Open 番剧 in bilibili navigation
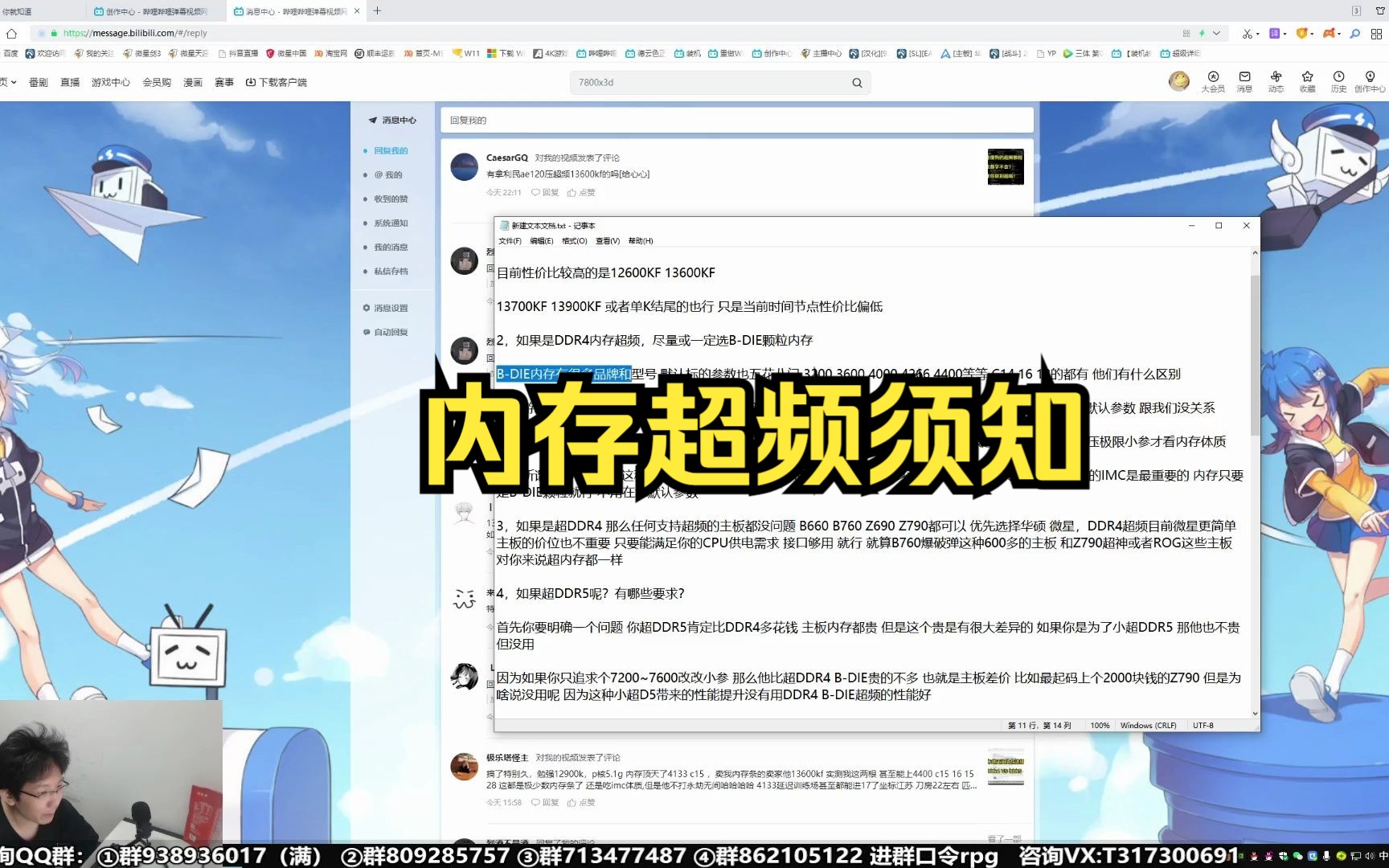1389x868 pixels. (39, 82)
